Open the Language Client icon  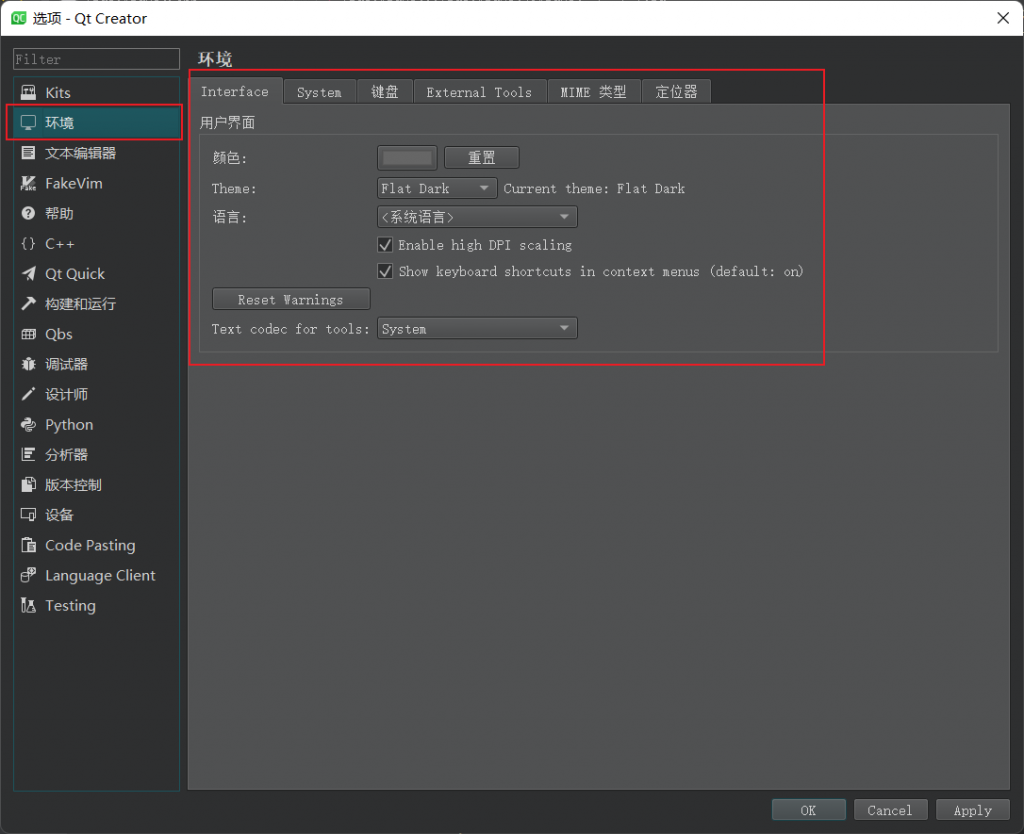tap(28, 575)
